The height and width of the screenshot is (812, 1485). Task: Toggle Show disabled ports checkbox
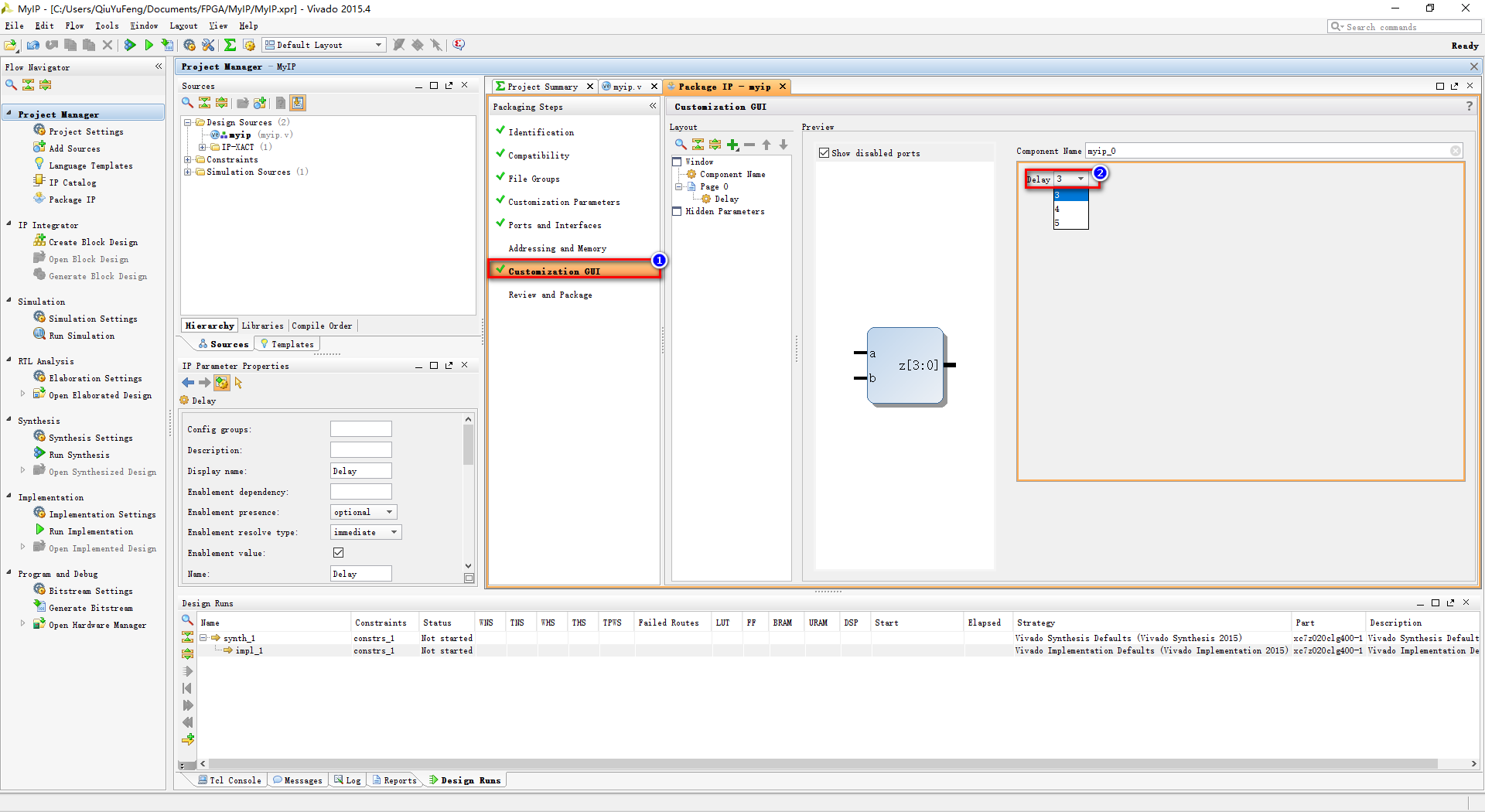tap(824, 153)
